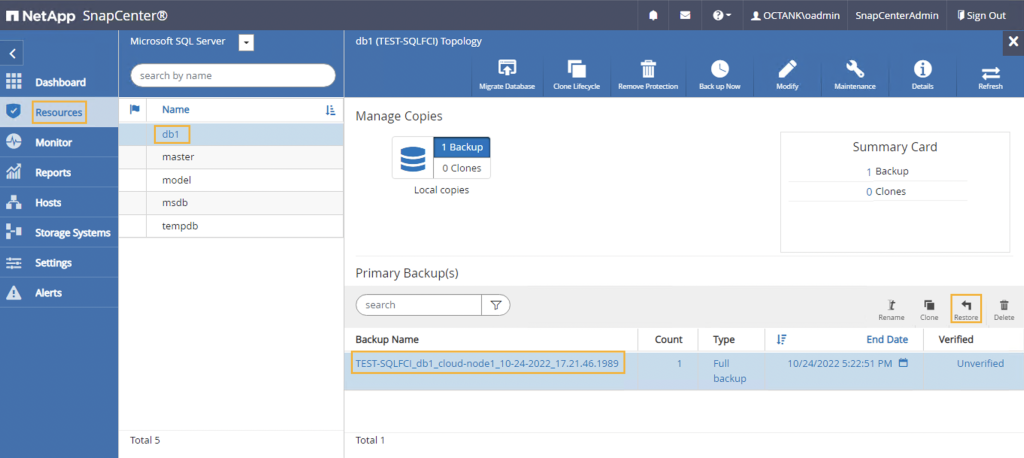Collapse the left navigation sidebar
Image resolution: width=1024 pixels, height=458 pixels.
click(x=12, y=53)
